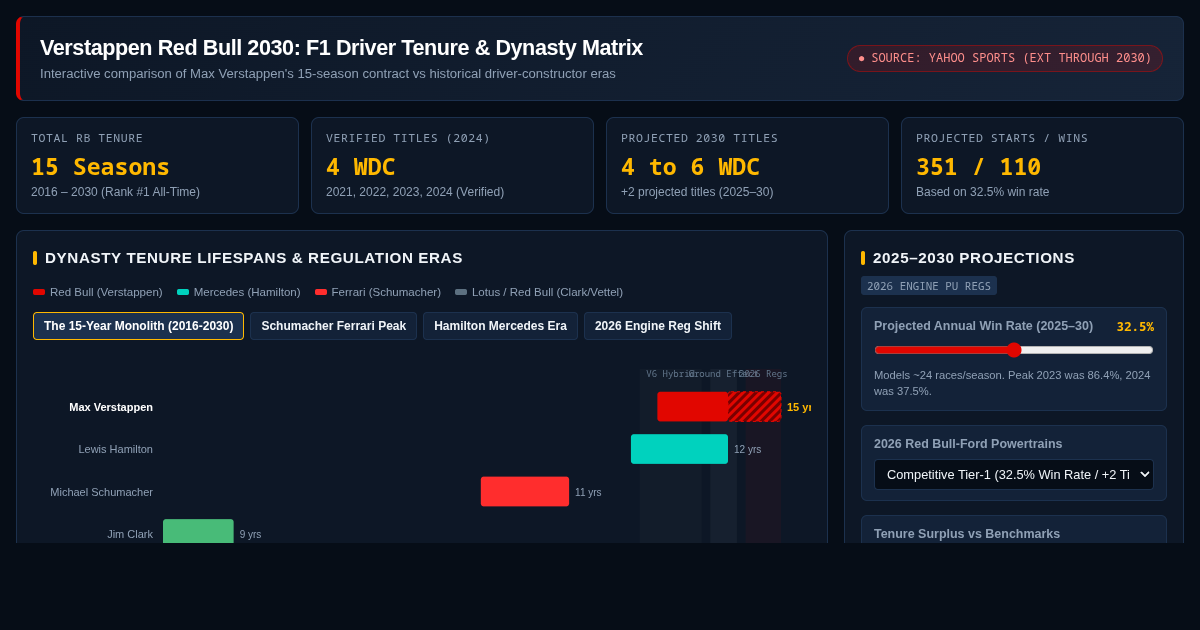Click the Source: Yahoo Sports badge
The width and height of the screenshot is (1200, 630).
(1005, 58)
